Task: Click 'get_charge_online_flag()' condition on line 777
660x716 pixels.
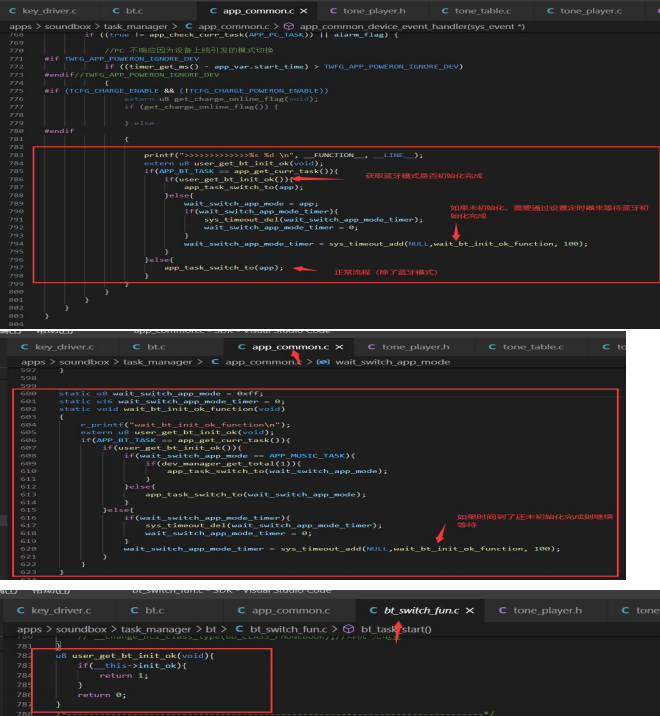Action: click(x=201, y=107)
